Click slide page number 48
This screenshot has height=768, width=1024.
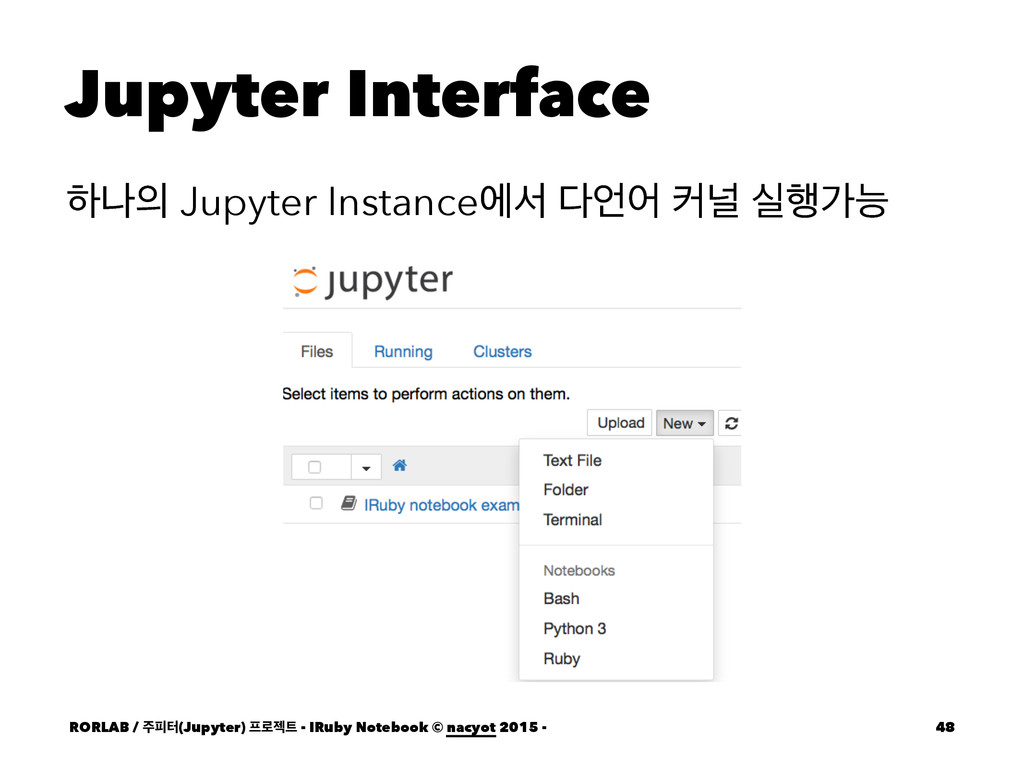[945, 727]
